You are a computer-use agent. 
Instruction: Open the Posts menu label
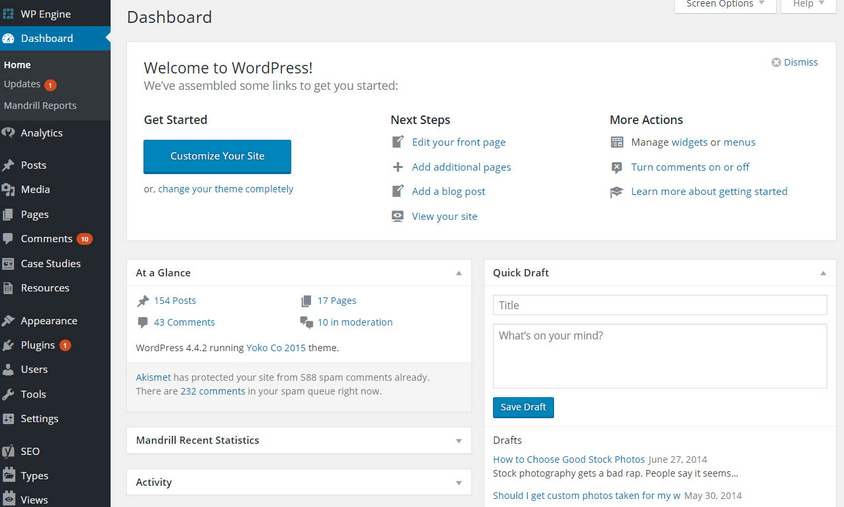[33, 165]
